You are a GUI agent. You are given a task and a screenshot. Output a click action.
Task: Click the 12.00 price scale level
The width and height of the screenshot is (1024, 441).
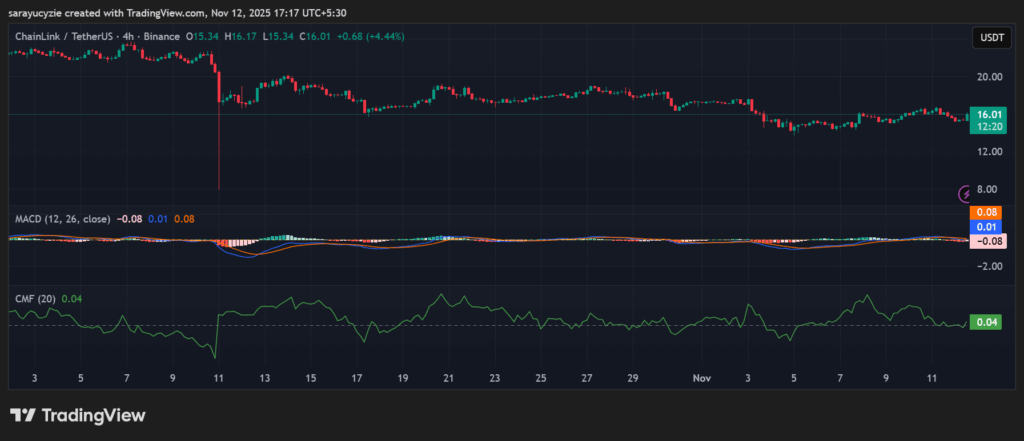click(987, 152)
